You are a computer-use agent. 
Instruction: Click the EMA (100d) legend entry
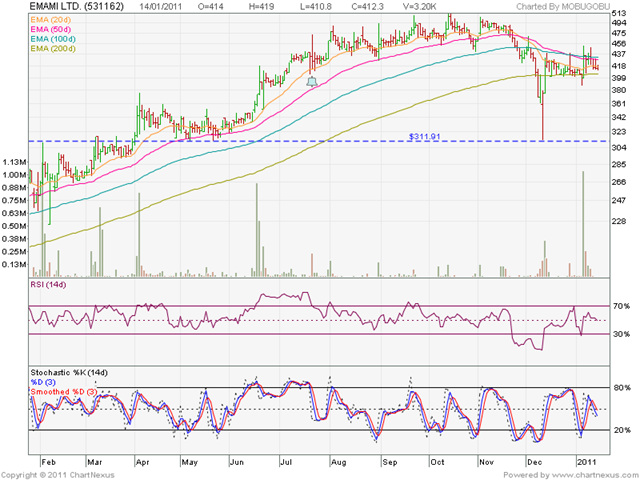click(x=53, y=39)
